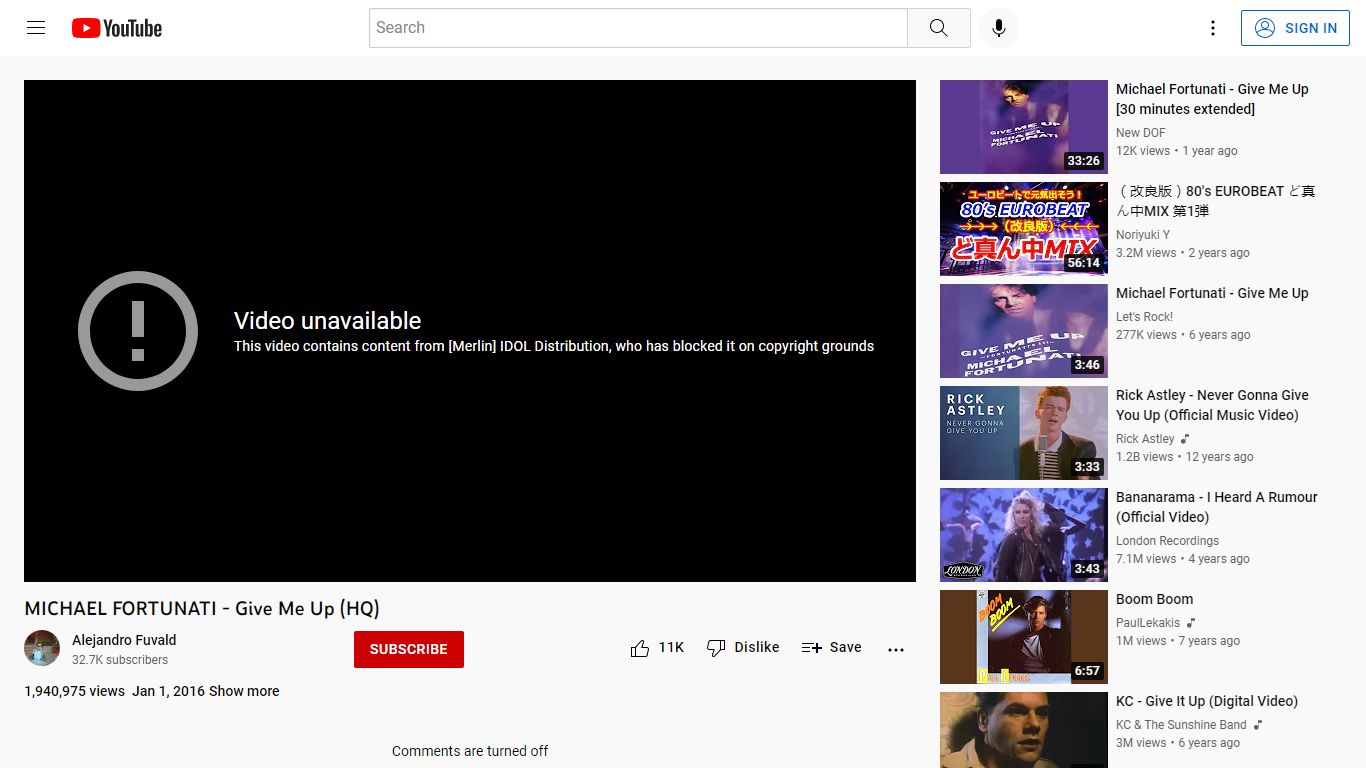Screen dimensions: 1366x768
Task: Open the 80's EUROBEAT mix thumbnail
Action: [1024, 229]
